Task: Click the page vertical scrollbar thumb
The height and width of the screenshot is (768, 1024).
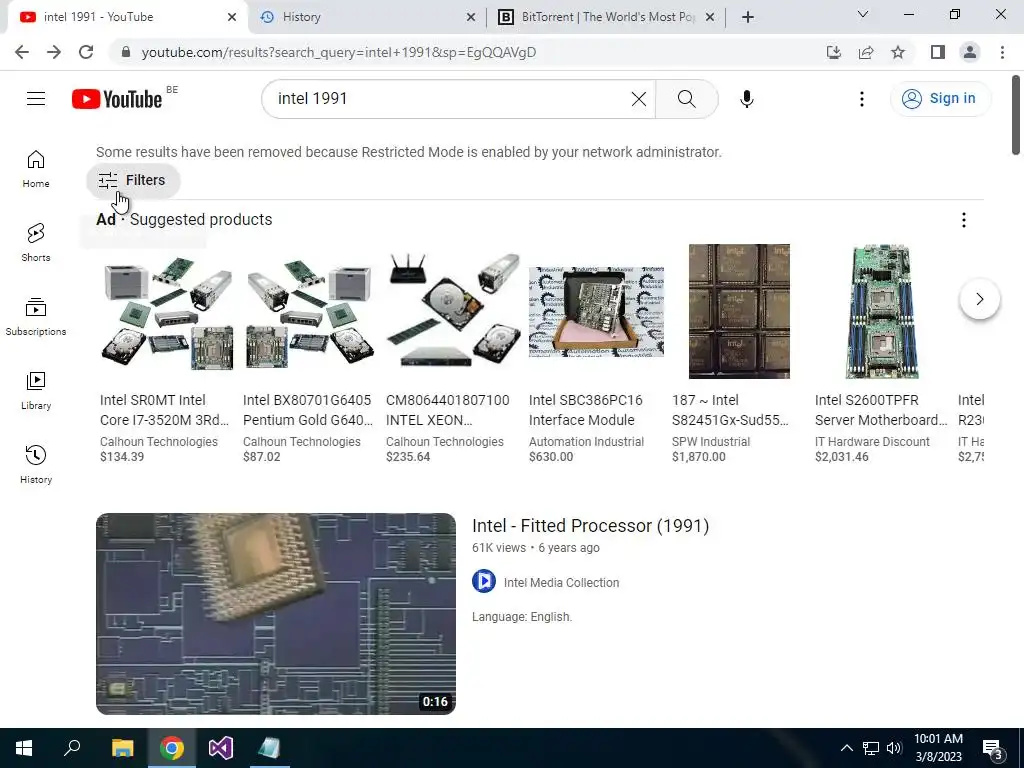Action: click(x=1016, y=116)
